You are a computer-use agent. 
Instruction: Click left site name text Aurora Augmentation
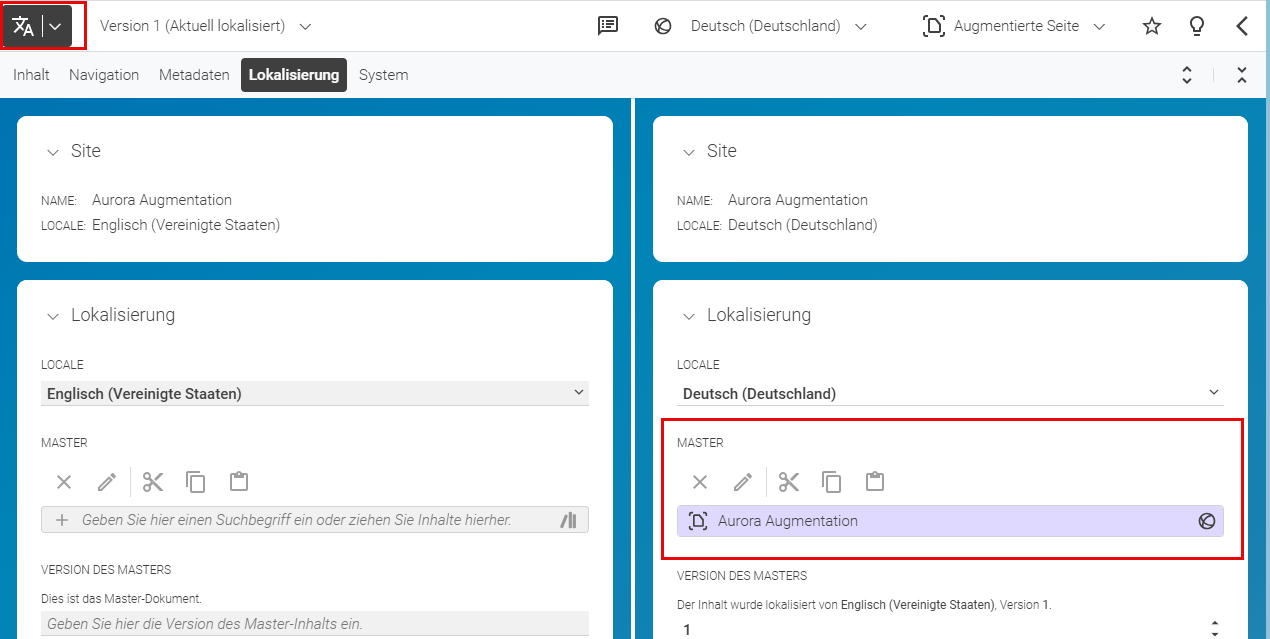click(x=162, y=200)
